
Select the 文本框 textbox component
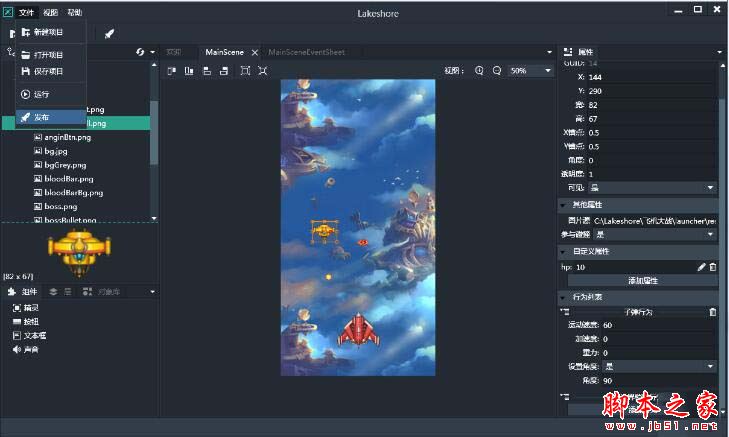point(29,336)
